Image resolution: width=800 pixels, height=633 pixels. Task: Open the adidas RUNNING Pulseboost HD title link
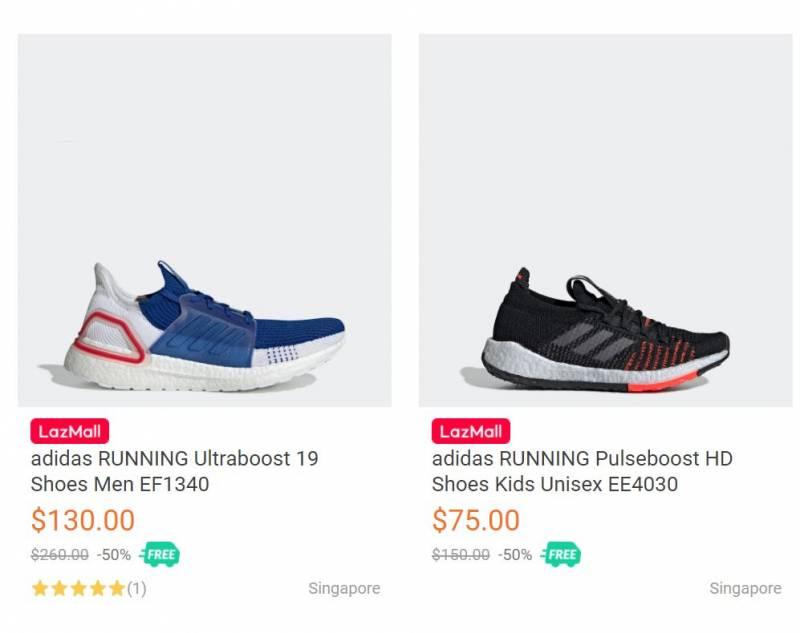582,472
